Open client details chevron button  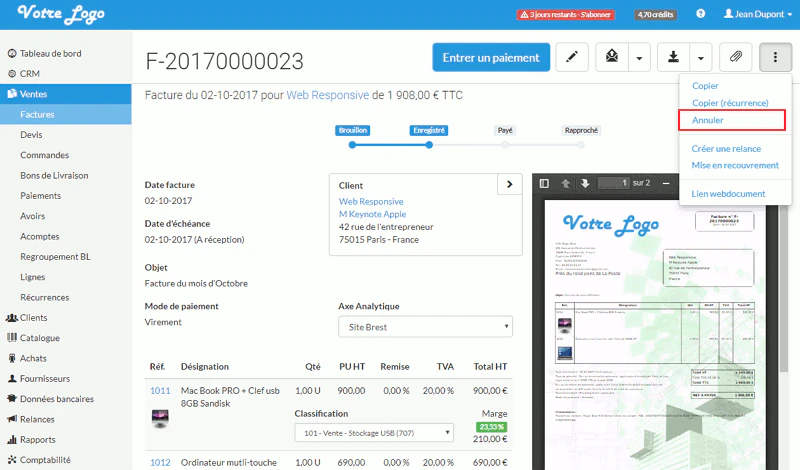click(x=509, y=184)
